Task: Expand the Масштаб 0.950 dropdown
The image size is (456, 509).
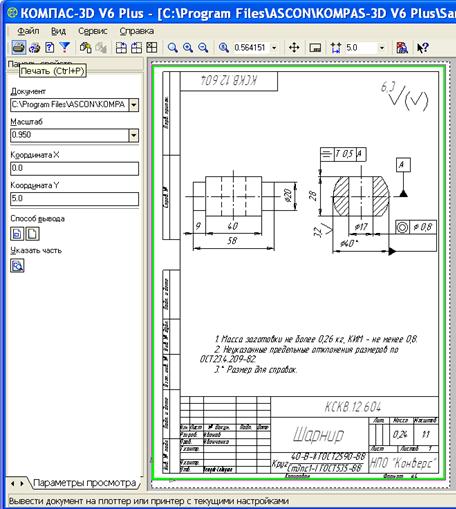Action: coord(134,135)
